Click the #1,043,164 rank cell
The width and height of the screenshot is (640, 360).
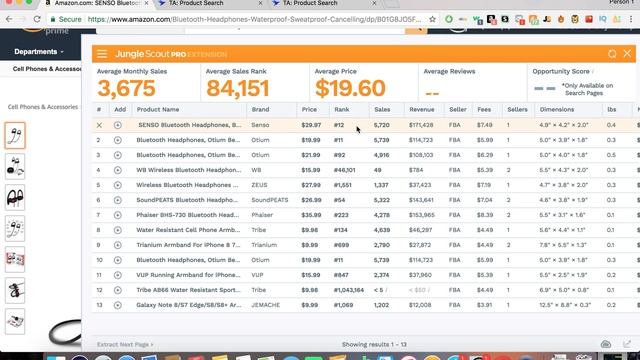click(349, 290)
